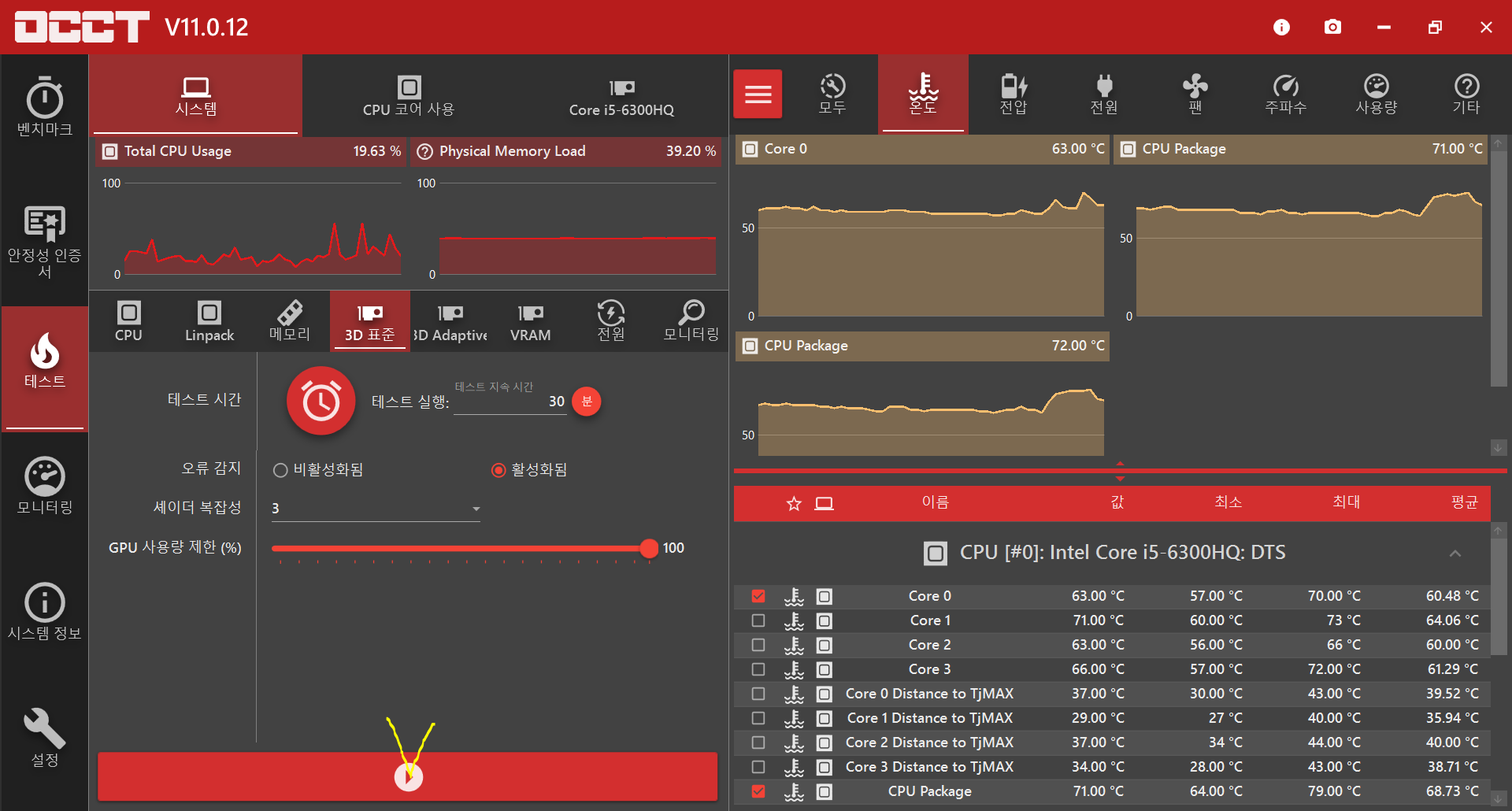Image resolution: width=1512 pixels, height=811 pixels.
Task: Click graph panel scrollbar up arrow
Action: click(x=1499, y=143)
